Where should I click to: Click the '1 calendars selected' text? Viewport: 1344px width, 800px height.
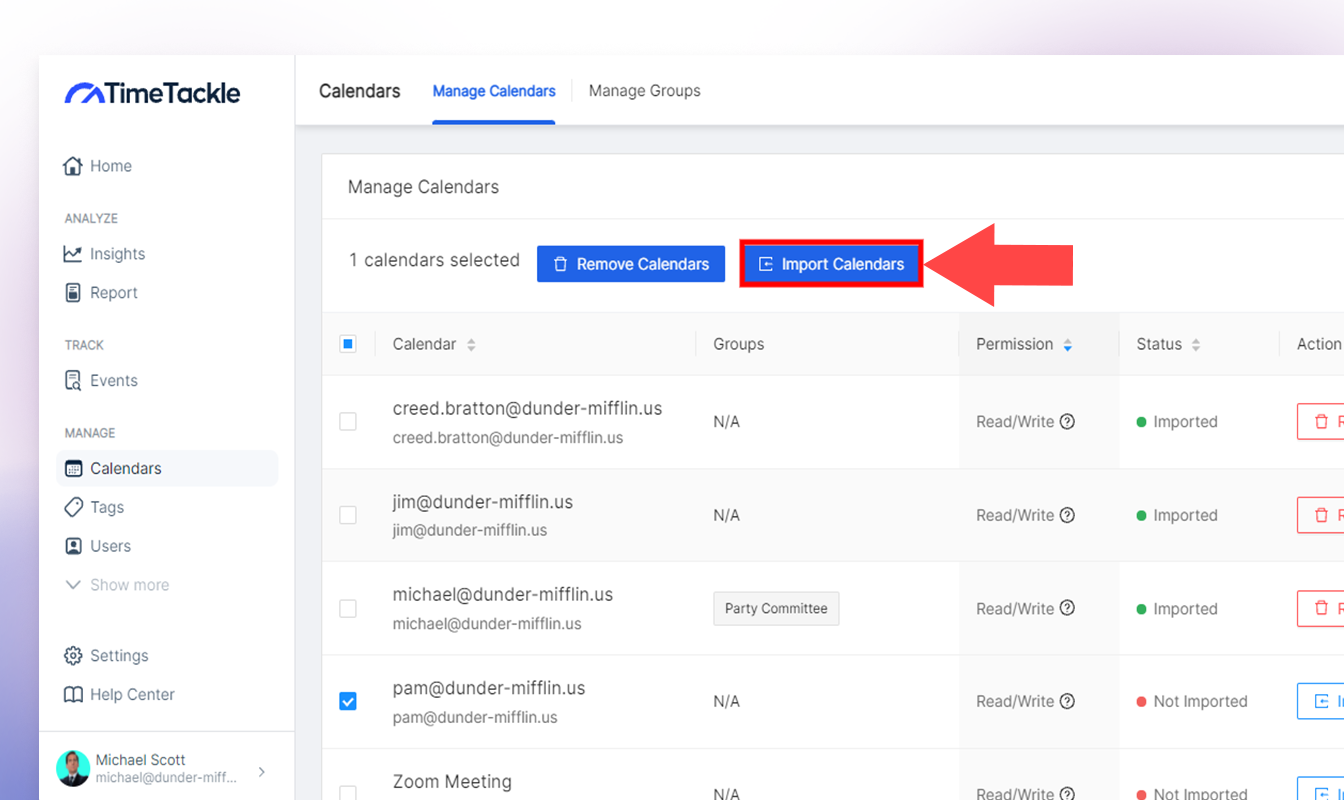coord(434,260)
